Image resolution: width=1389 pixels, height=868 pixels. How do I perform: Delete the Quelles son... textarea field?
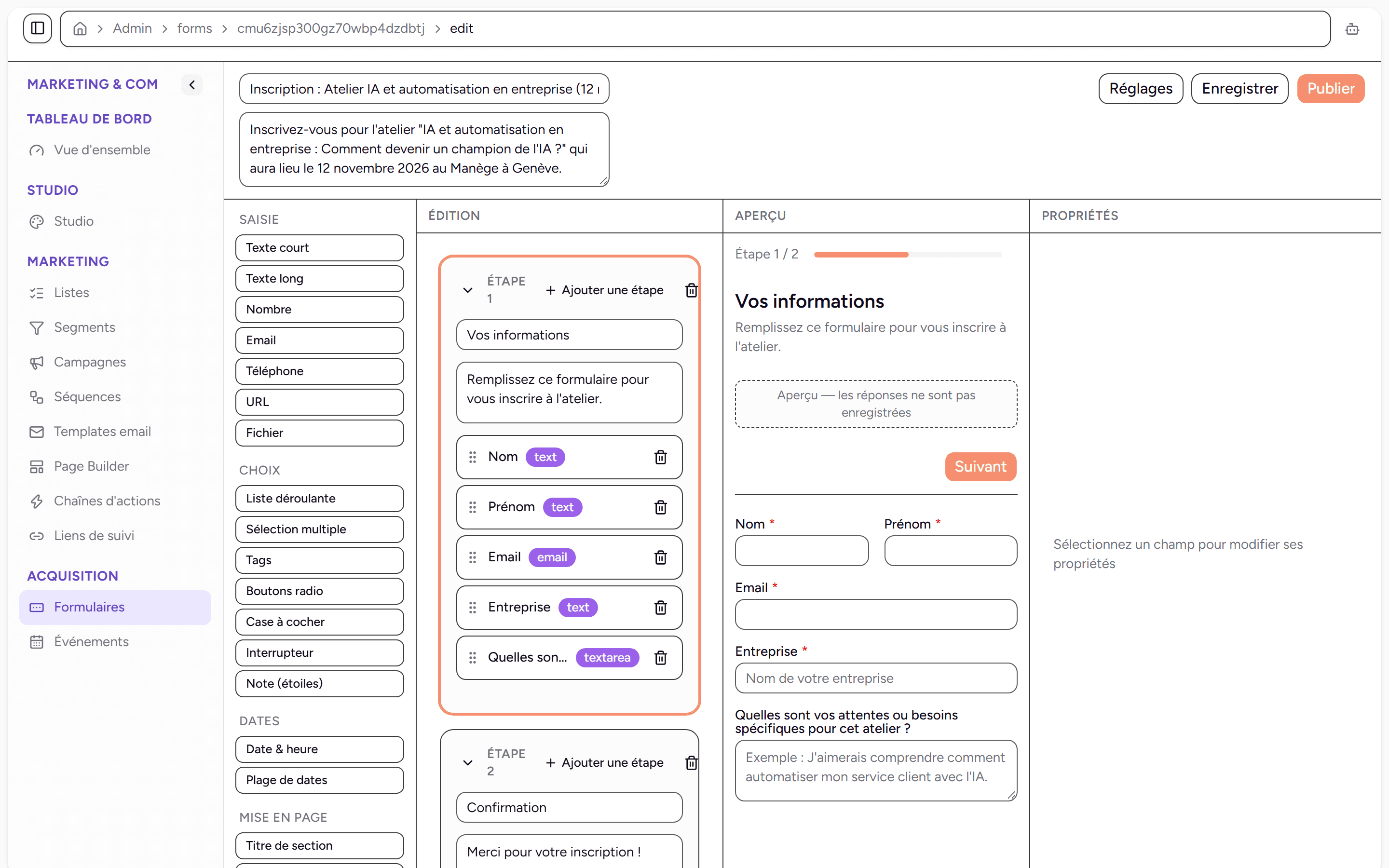661,657
